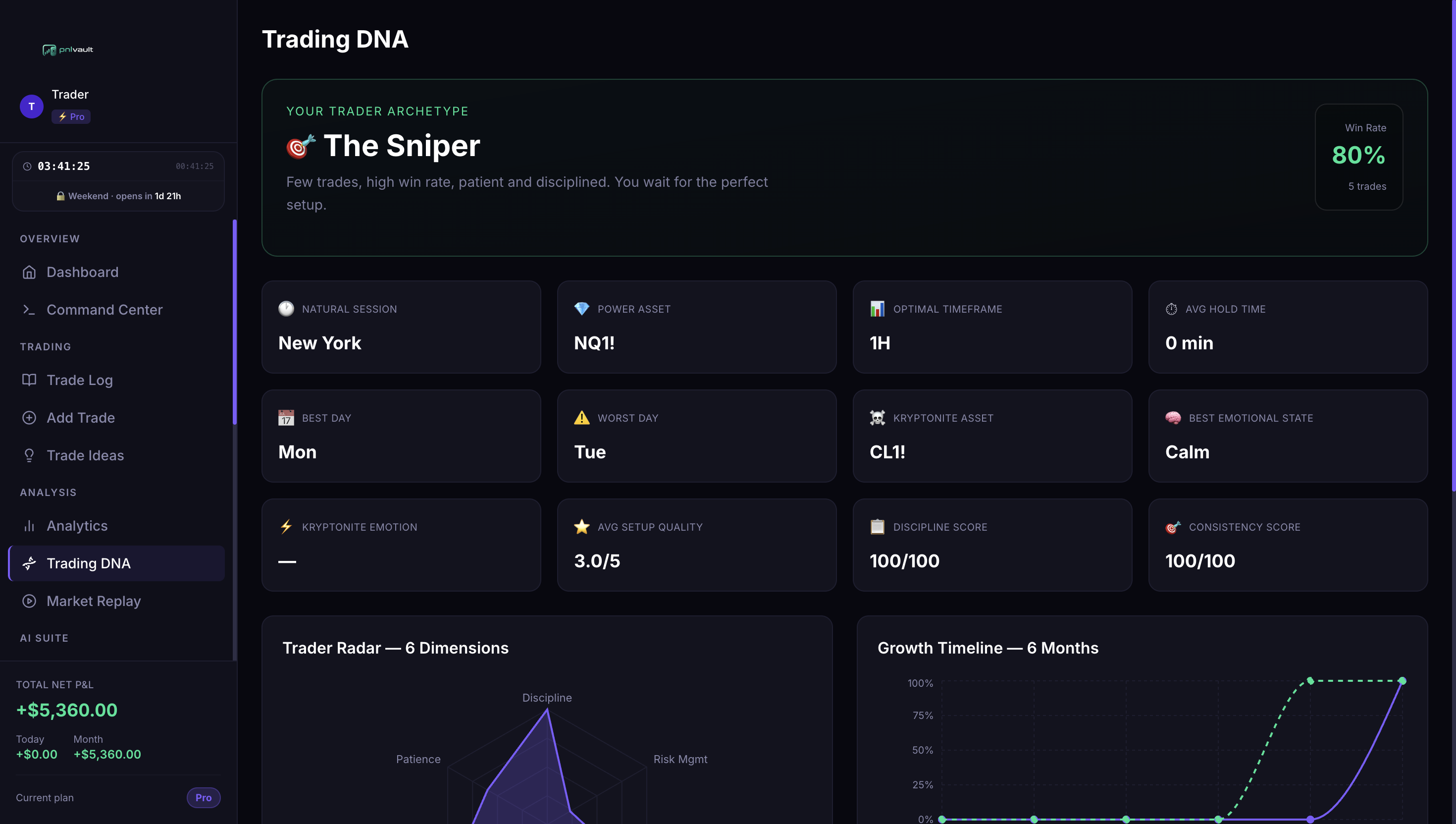The width and height of the screenshot is (1456, 824).
Task: Navigate to Trade Ideas
Action: (116, 455)
